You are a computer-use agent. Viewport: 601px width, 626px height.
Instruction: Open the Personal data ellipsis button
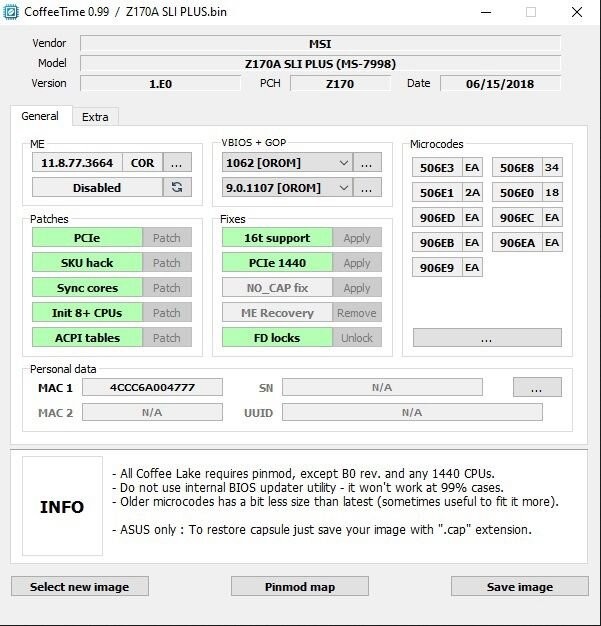(537, 387)
